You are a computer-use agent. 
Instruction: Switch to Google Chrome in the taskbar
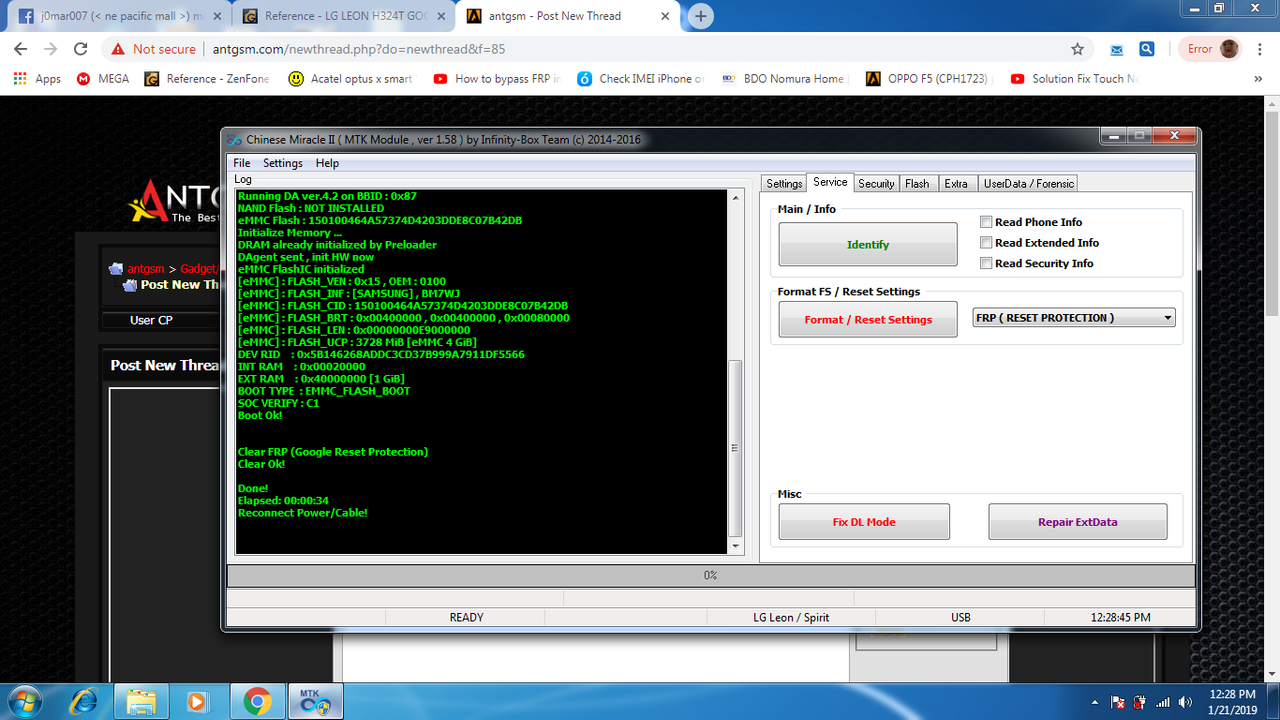pos(256,701)
